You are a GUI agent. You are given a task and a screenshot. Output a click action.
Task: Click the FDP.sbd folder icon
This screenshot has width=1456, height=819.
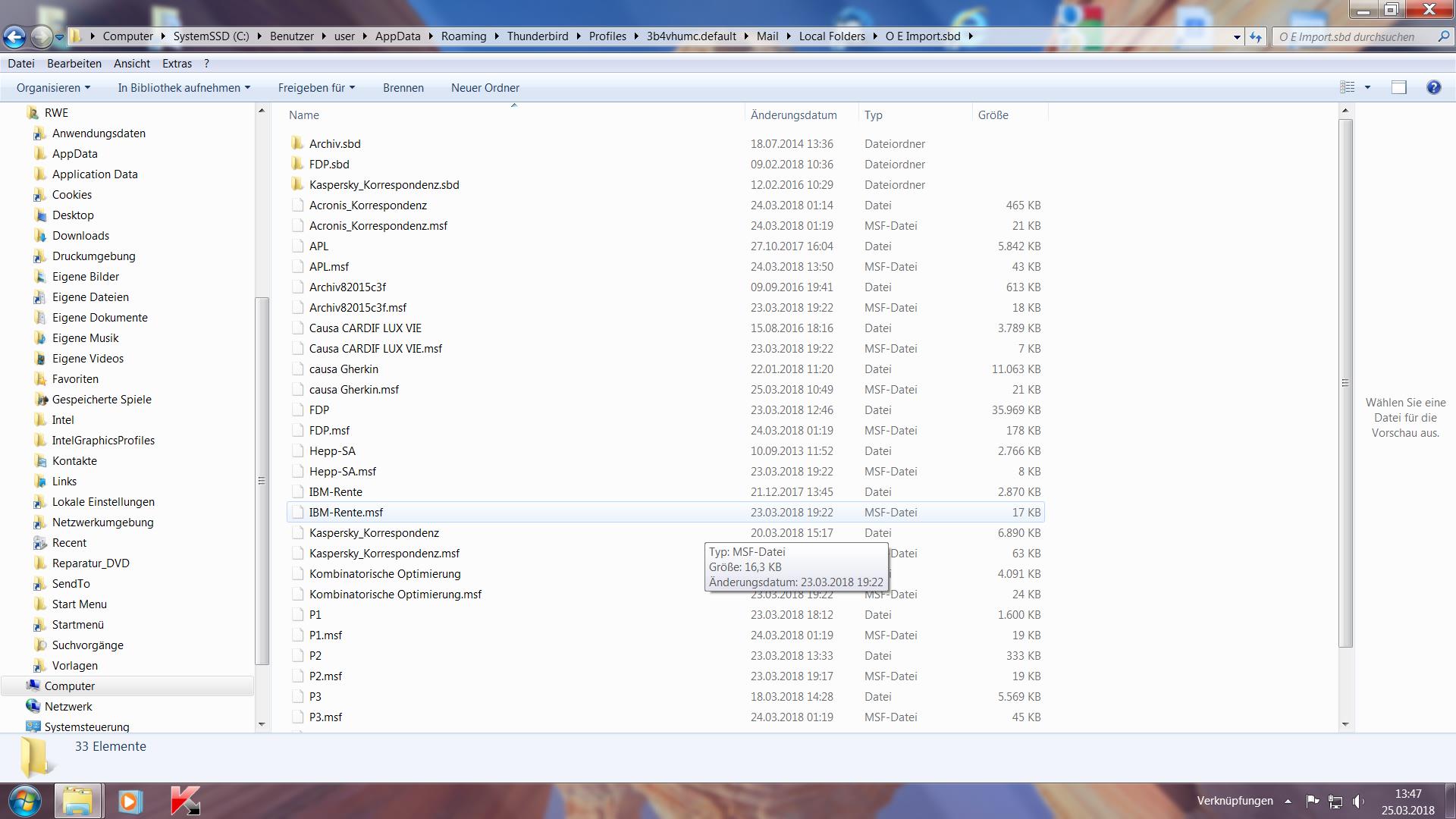tap(297, 164)
